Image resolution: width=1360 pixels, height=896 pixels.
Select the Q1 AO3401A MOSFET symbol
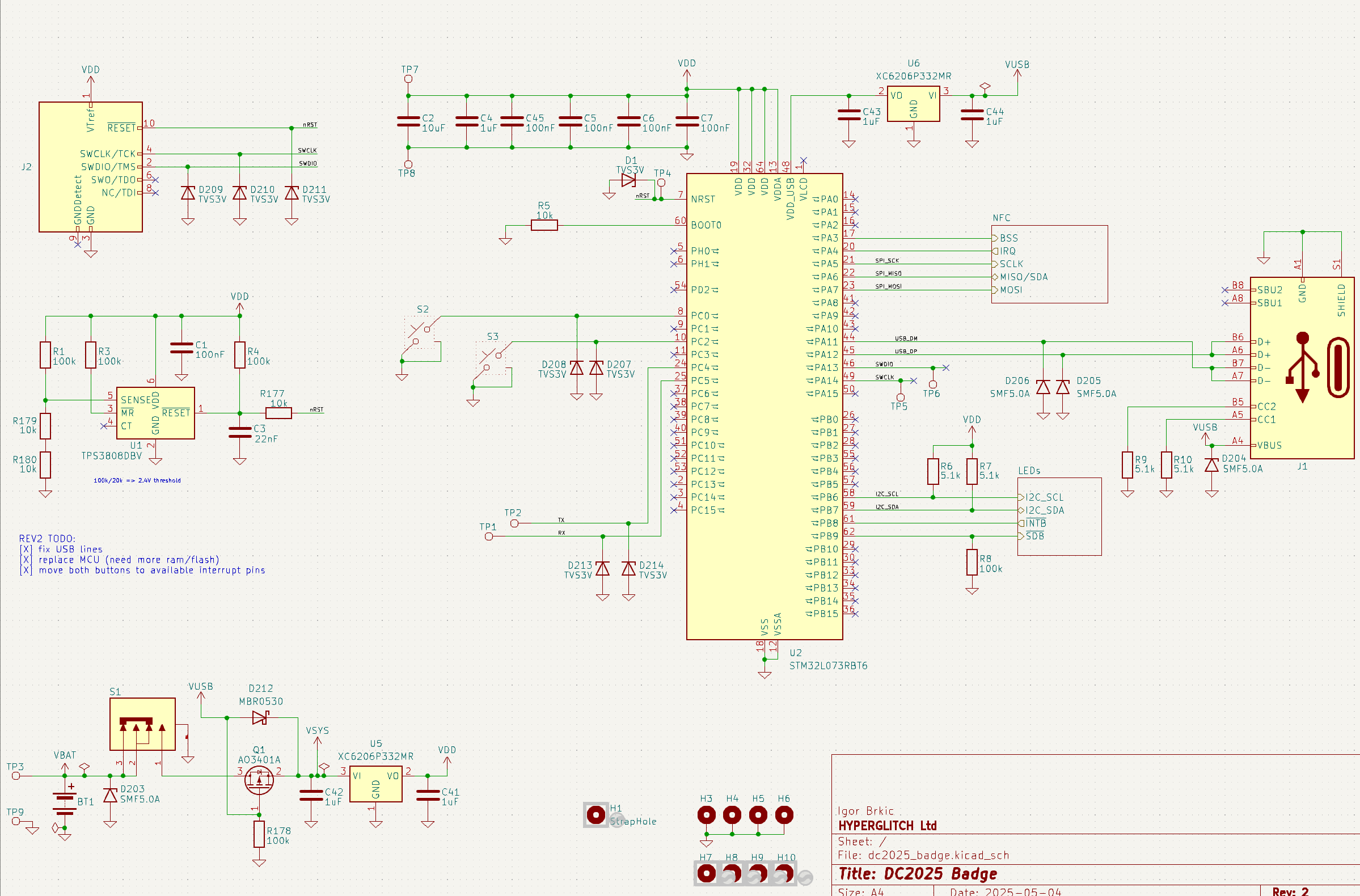click(259, 779)
